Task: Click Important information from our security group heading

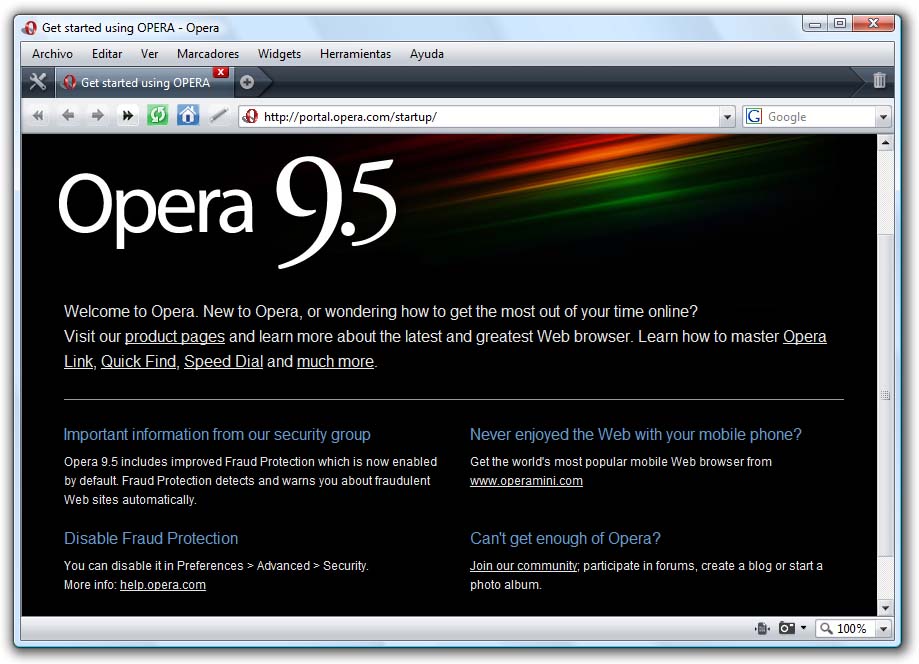Action: pos(217,434)
